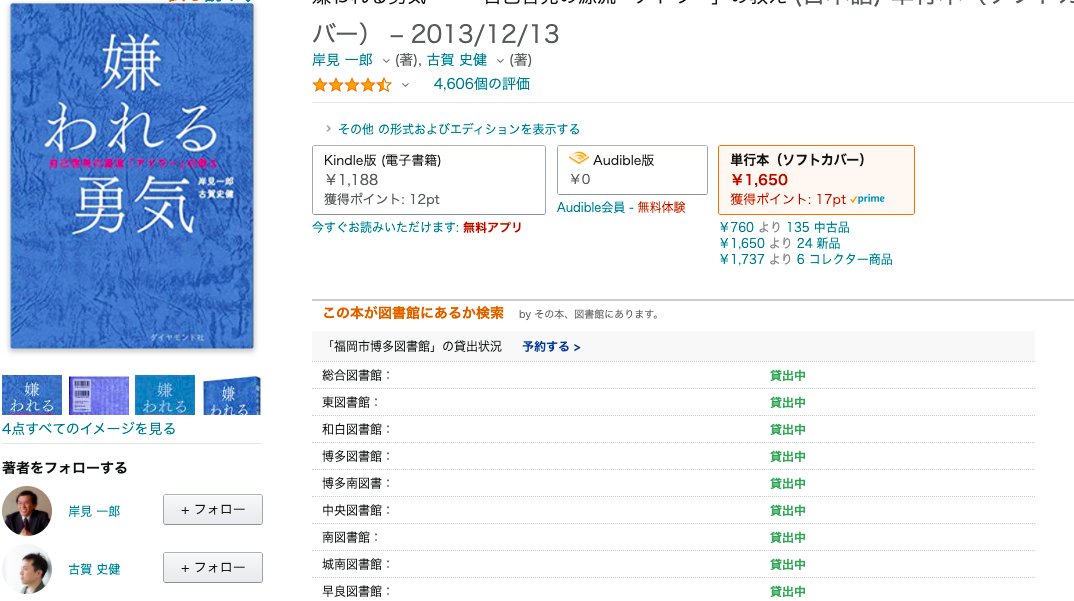Follow author 岸見 一郎
Image resolution: width=1074 pixels, height=601 pixels.
(213, 510)
